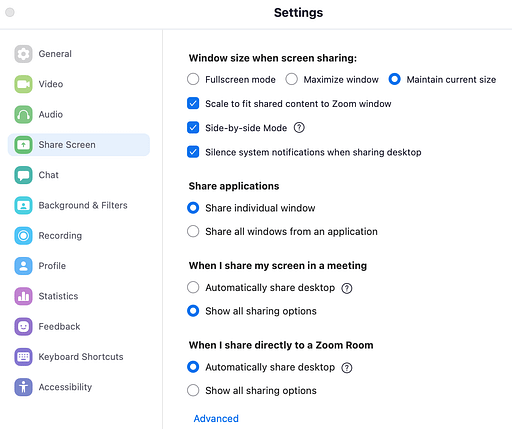Viewport: 512px width, 429px height.
Task: Open the Advanced link
Action: pos(216,418)
